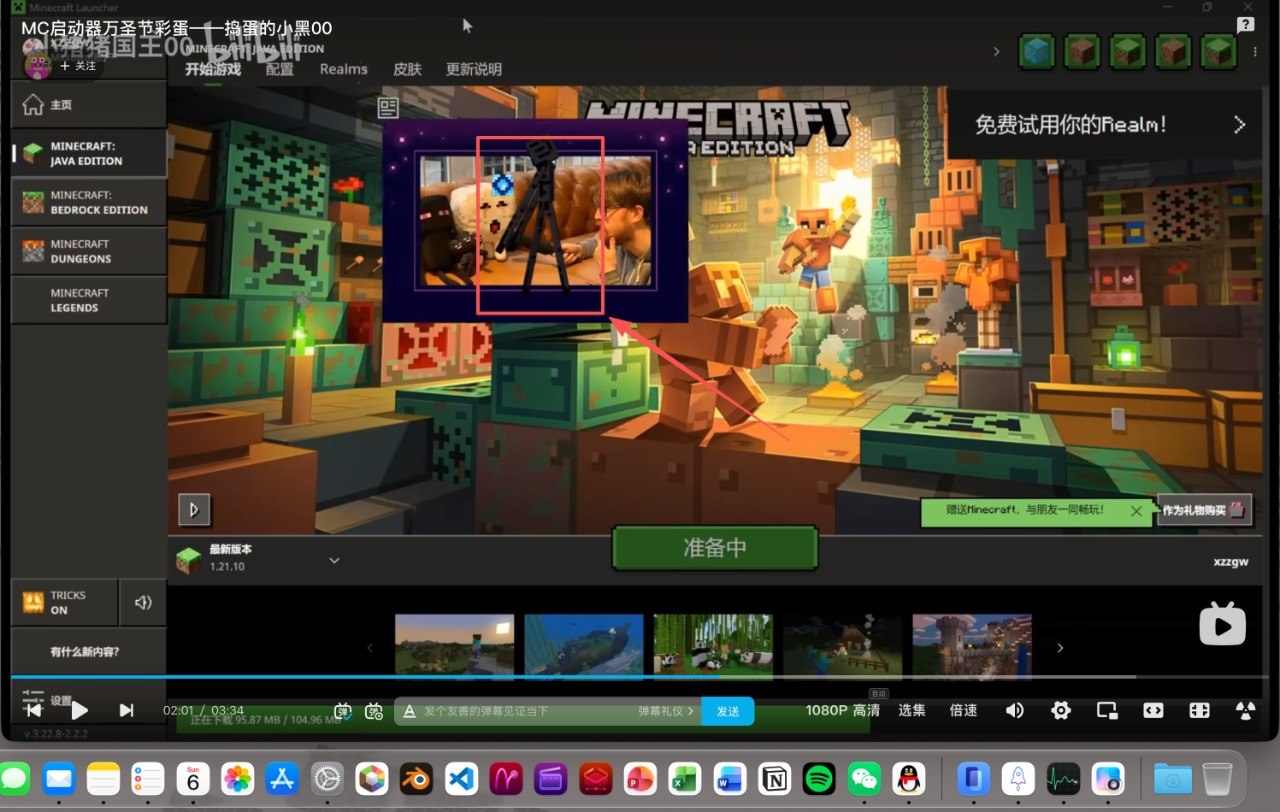Enable picture-in-picture mode icon
Image resolution: width=1280 pixels, height=812 pixels.
tap(1107, 710)
